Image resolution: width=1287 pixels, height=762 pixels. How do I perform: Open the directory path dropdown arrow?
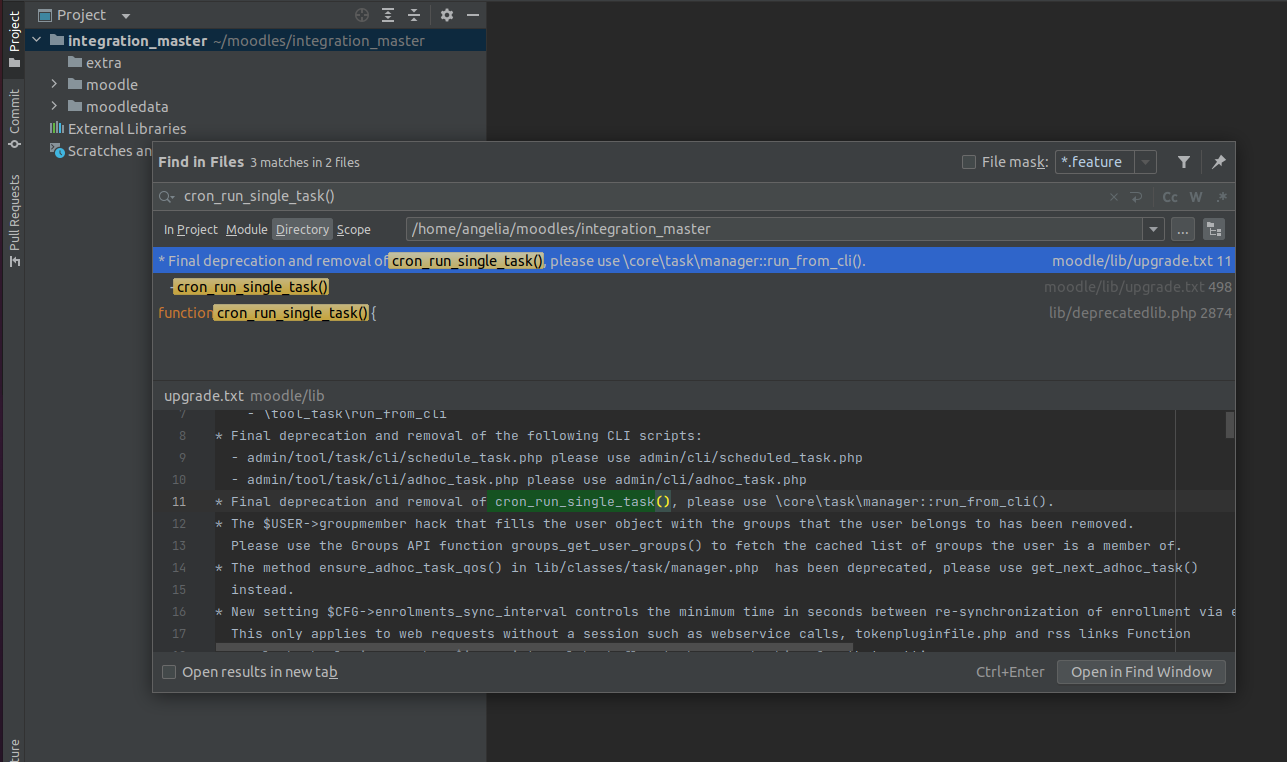1154,229
